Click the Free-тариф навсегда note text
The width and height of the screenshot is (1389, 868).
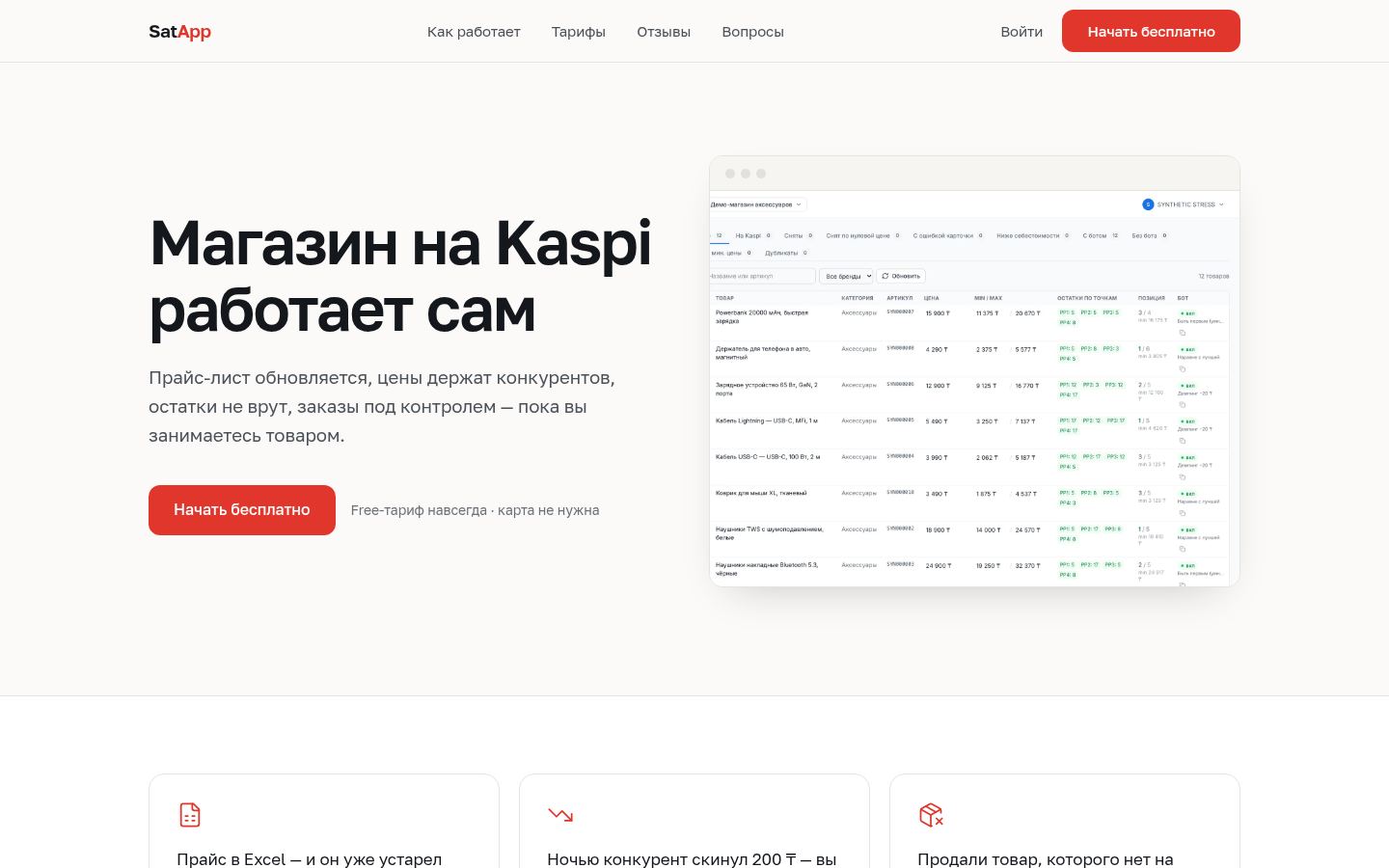click(475, 510)
